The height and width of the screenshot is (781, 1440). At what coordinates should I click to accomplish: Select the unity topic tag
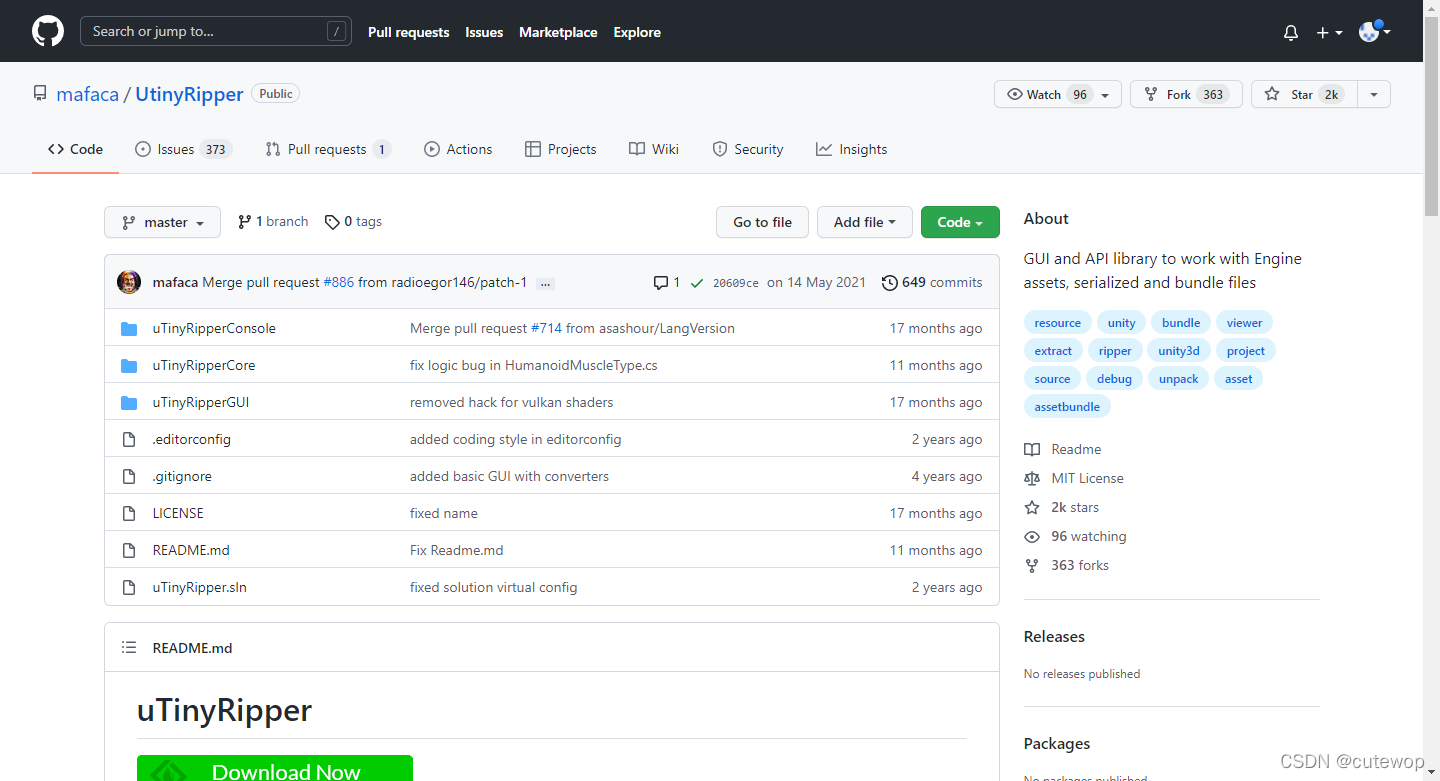click(1121, 322)
